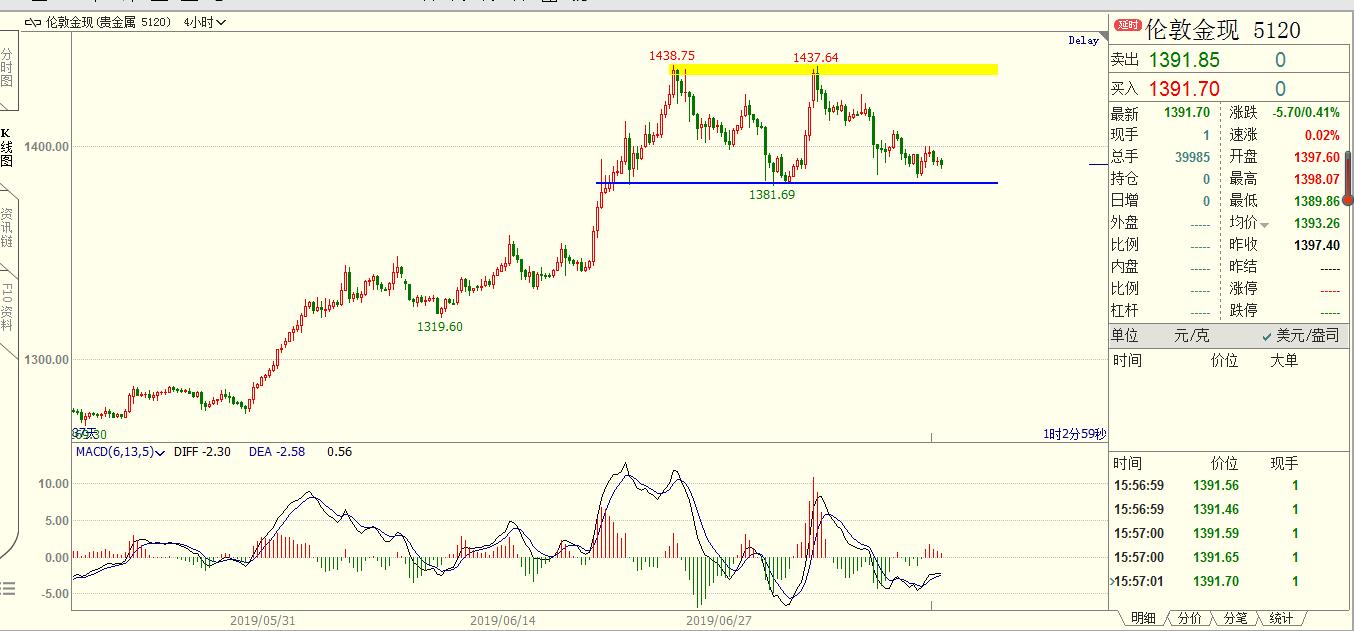Click the DIFF -2.30 indicator value
The image size is (1354, 631).
coord(203,452)
